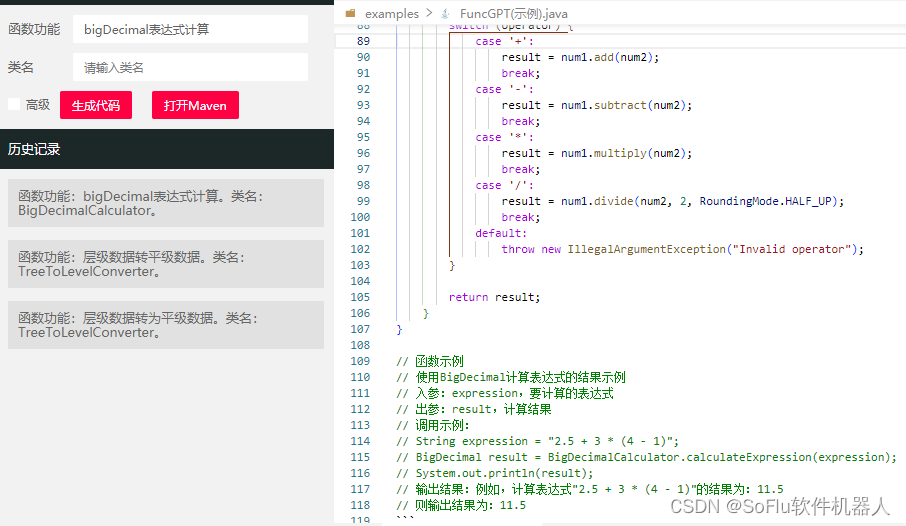Click num1.subtract(num2) code line
The image size is (906, 526).
597,105
